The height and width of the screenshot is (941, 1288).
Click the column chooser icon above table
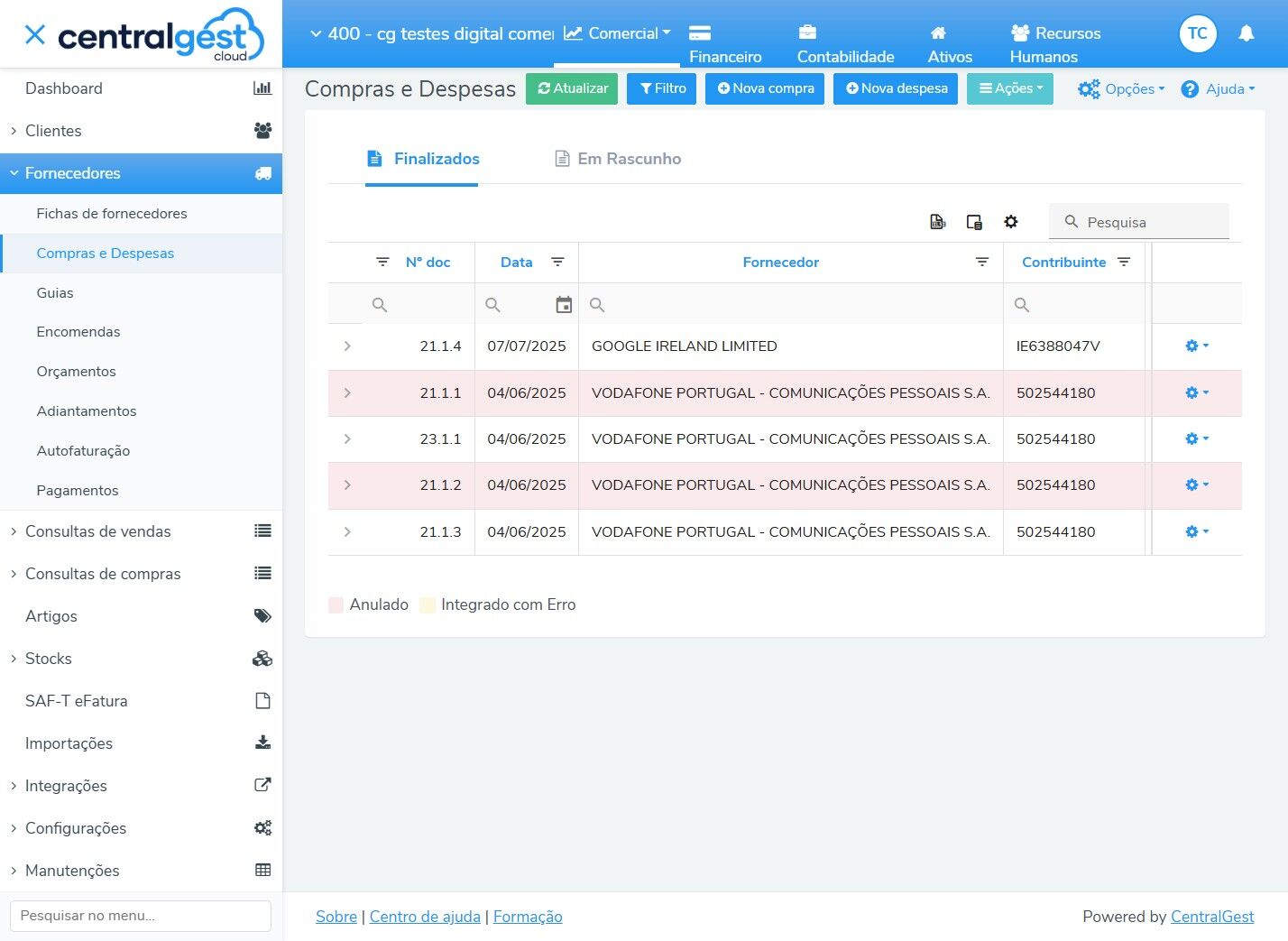point(974,222)
